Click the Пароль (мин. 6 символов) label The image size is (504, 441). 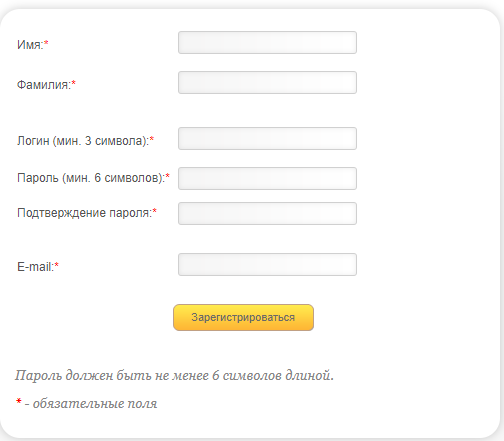pyautogui.click(x=91, y=178)
